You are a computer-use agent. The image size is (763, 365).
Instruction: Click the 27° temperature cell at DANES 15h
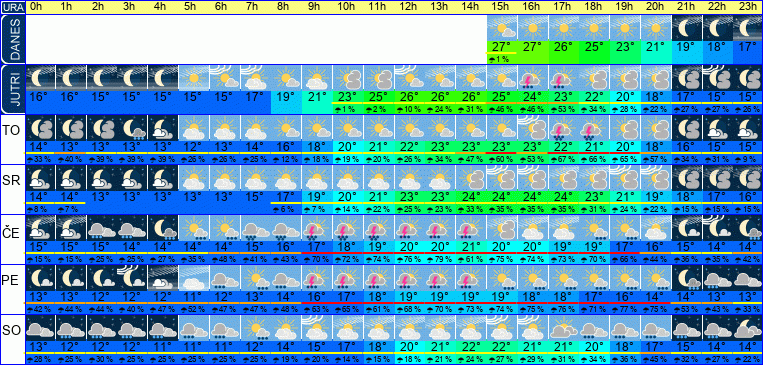501,47
